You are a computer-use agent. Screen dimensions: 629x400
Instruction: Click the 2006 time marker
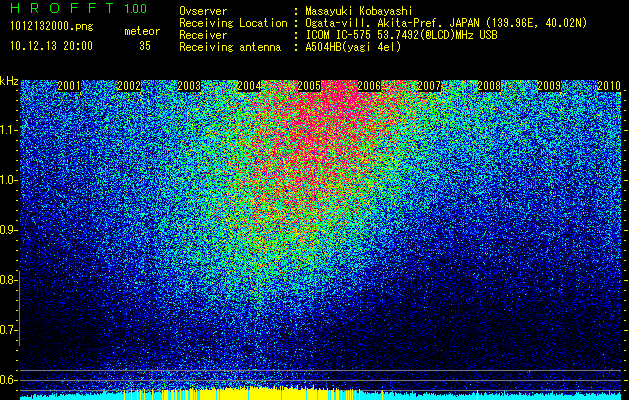369,86
